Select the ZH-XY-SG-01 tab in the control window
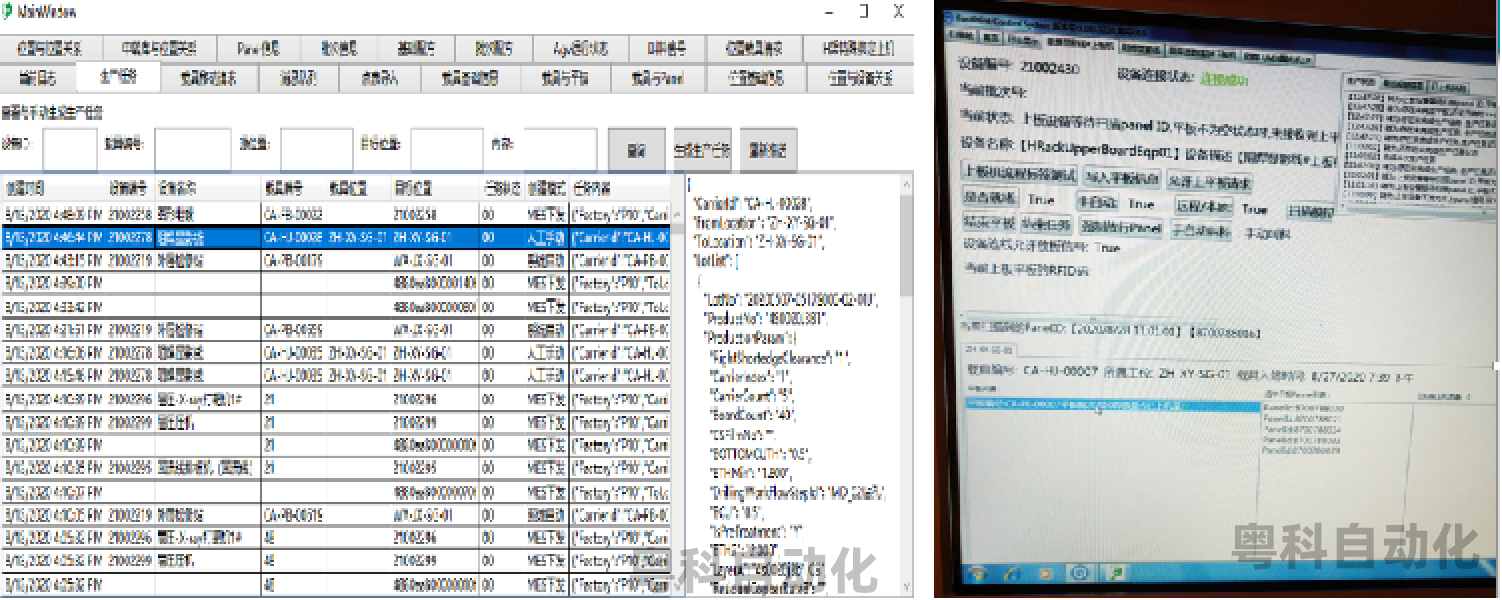The width and height of the screenshot is (1502, 600). click(990, 351)
